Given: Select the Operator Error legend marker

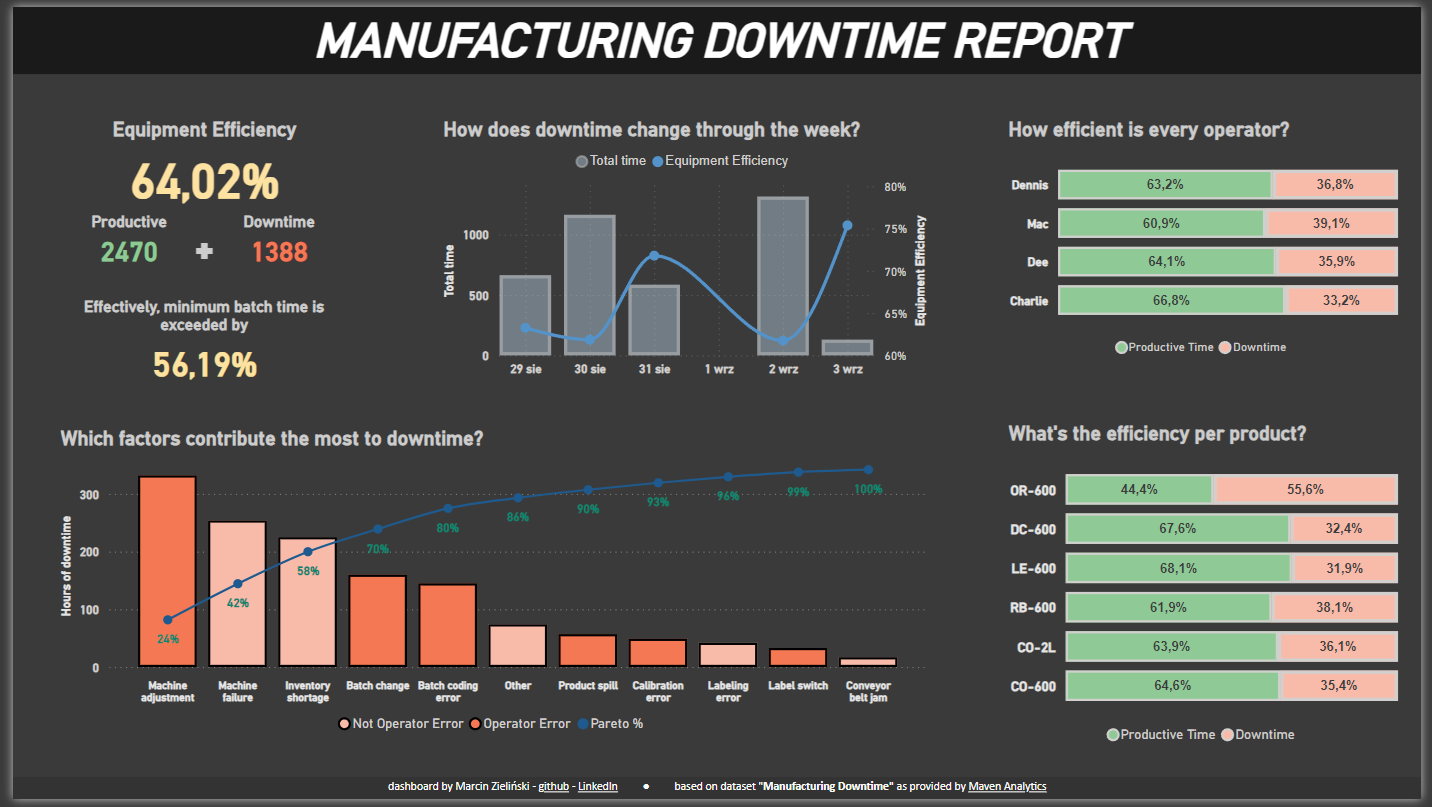Looking at the screenshot, I should coord(475,724).
